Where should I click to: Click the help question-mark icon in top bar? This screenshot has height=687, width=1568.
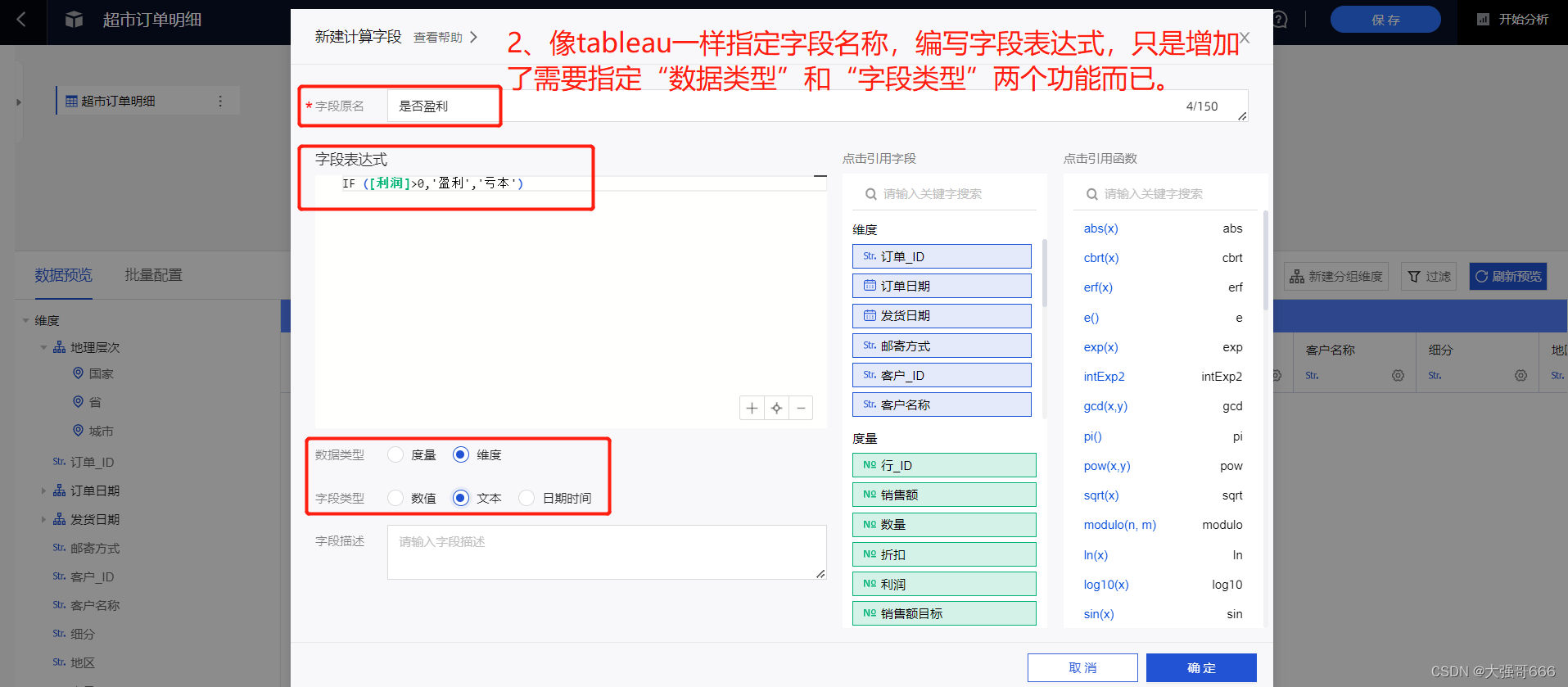[x=1281, y=19]
